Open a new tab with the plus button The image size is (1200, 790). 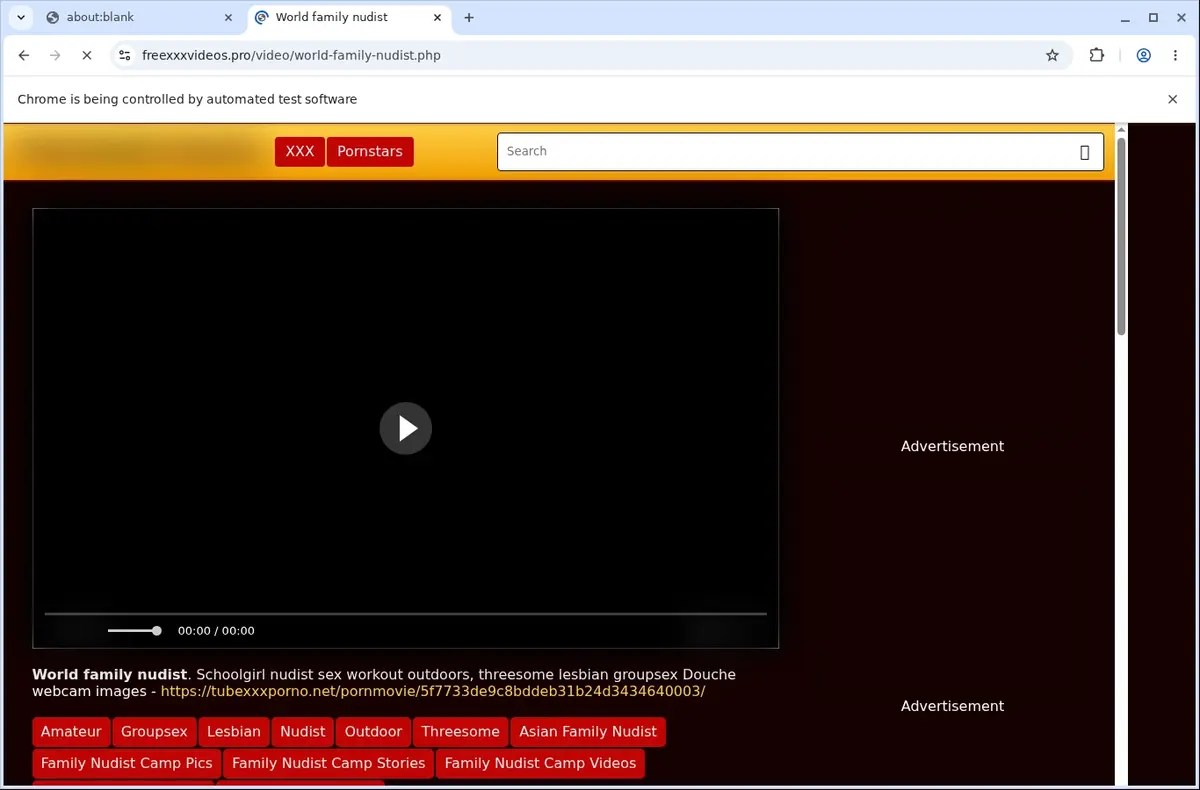tap(469, 17)
